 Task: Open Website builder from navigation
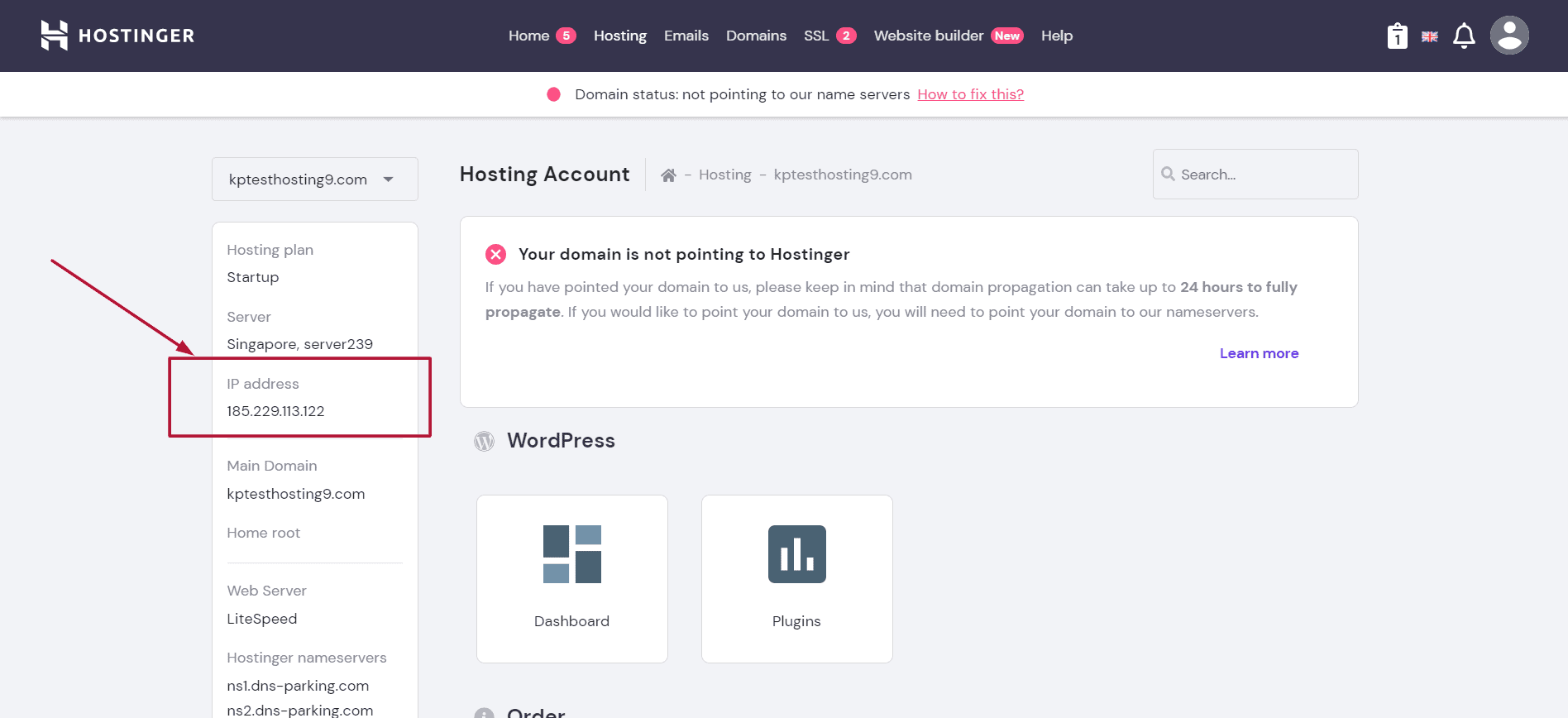click(929, 36)
